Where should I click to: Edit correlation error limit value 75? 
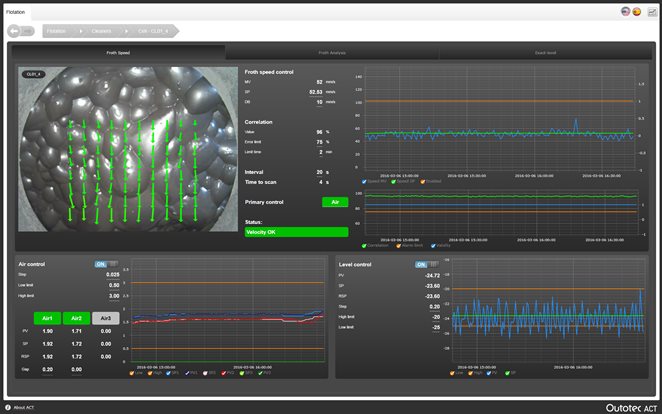(x=320, y=142)
